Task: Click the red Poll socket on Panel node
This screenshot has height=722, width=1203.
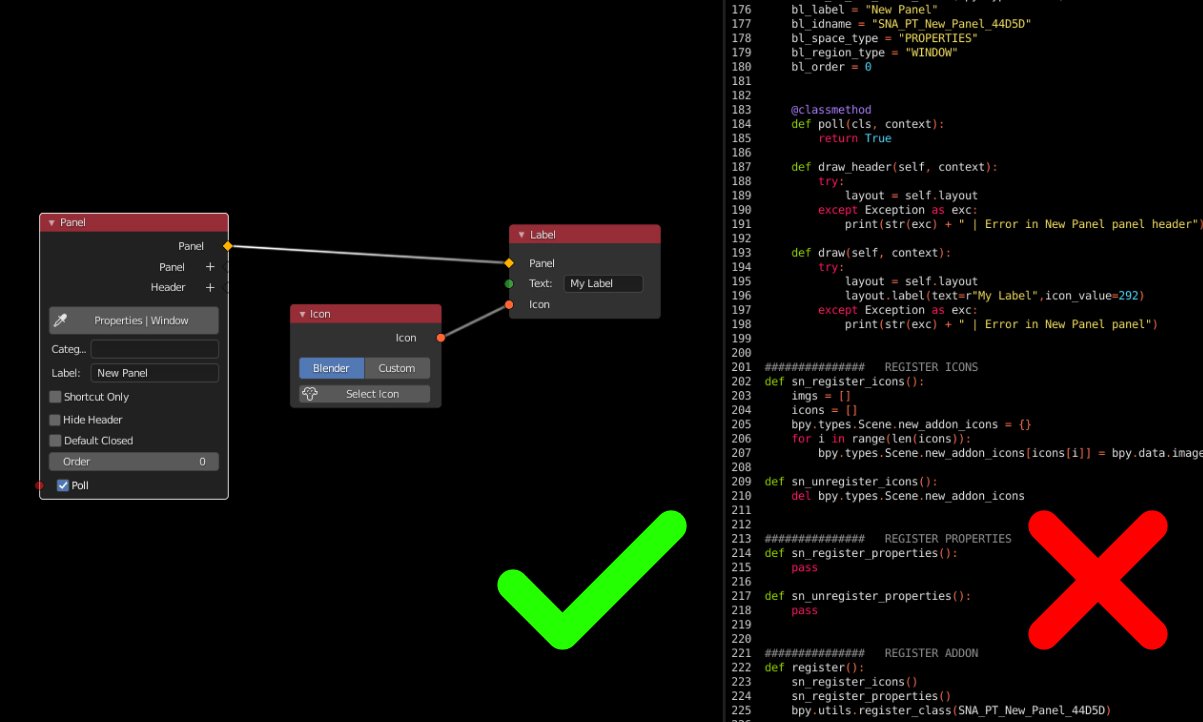Action: [38, 485]
